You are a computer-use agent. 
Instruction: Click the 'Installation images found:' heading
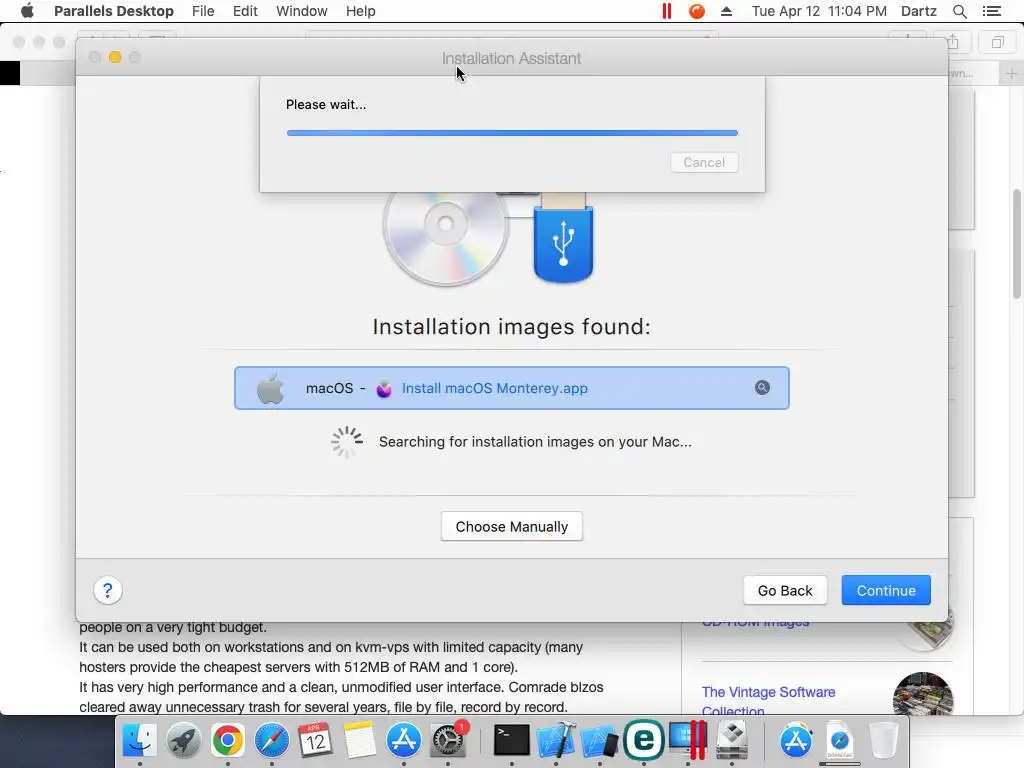click(x=511, y=327)
